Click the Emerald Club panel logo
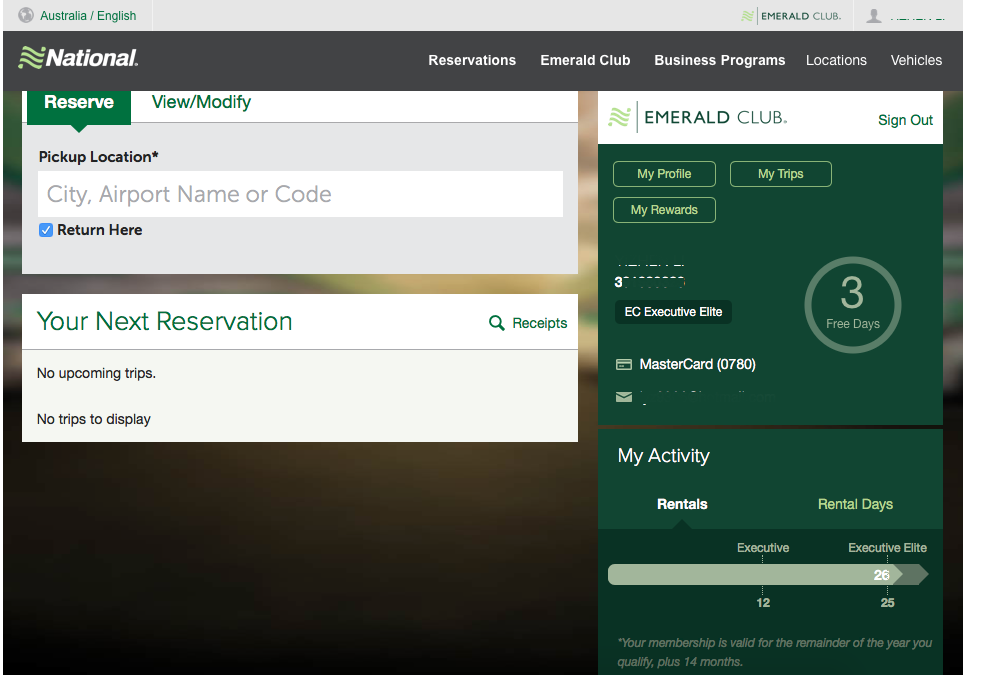The height and width of the screenshot is (675, 984). [697, 117]
